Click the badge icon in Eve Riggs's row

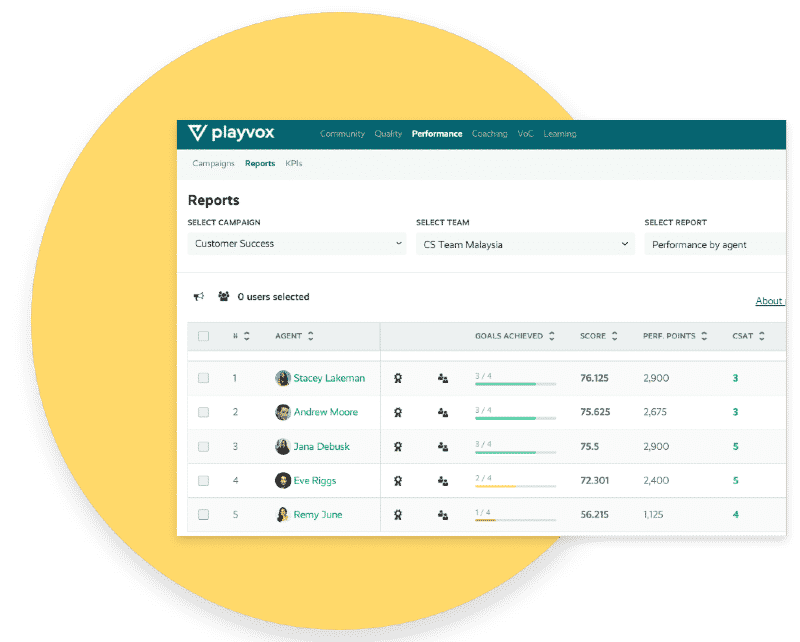pyautogui.click(x=398, y=481)
